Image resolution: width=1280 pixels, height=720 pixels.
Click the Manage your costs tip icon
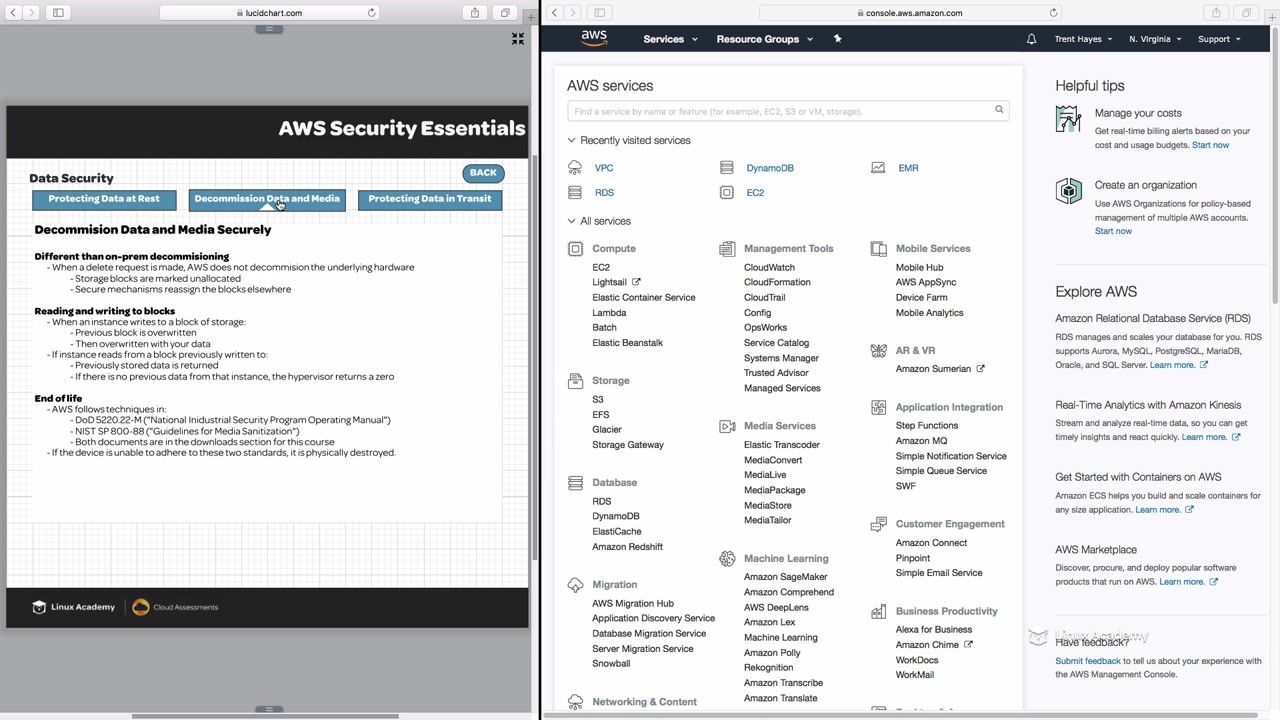pos(1068,120)
